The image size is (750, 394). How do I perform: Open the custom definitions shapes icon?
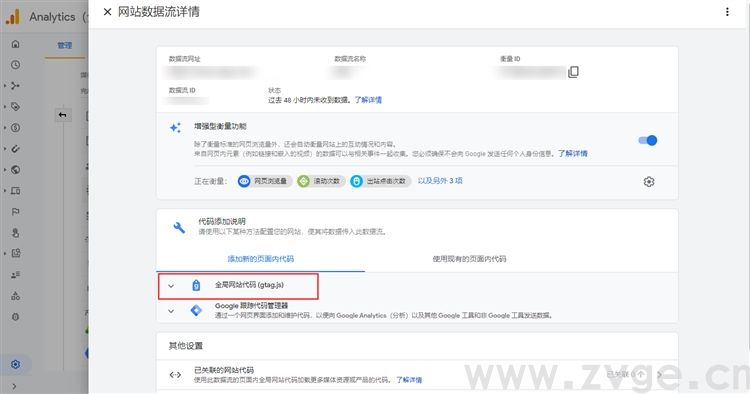[x=15, y=296]
